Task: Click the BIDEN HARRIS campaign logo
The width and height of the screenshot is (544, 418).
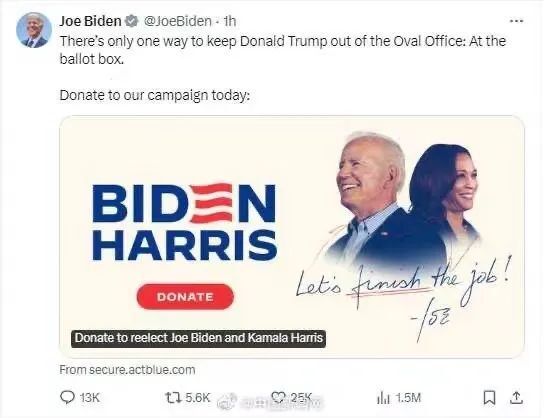Action: click(185, 222)
